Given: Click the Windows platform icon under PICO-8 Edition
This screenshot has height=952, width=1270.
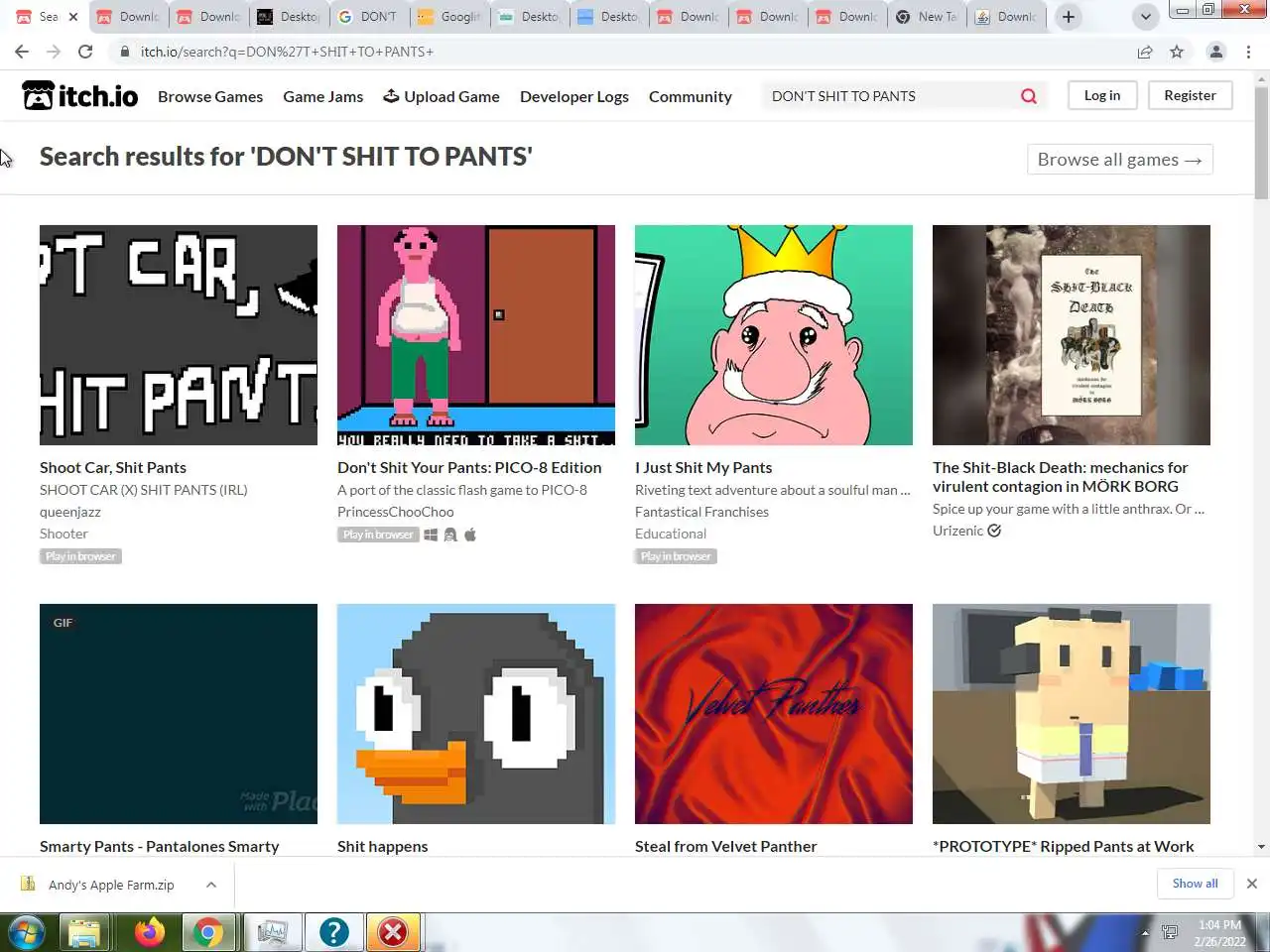Looking at the screenshot, I should point(431,535).
